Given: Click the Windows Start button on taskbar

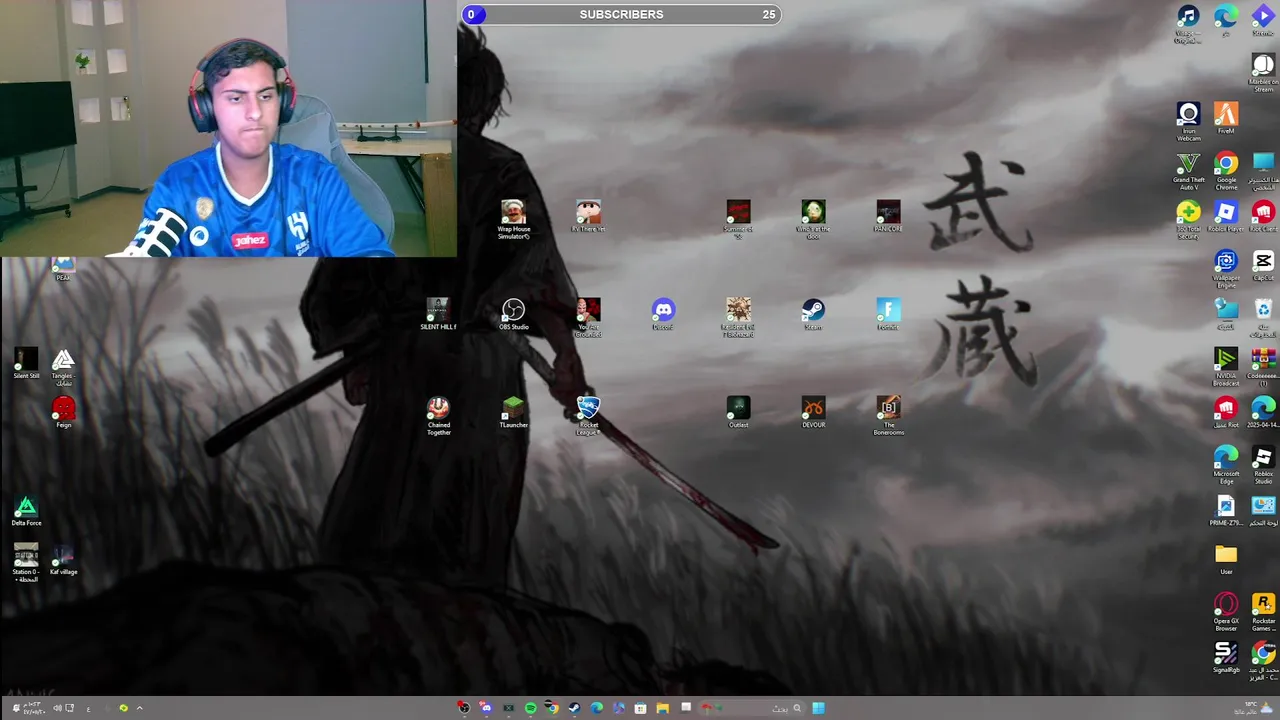Looking at the screenshot, I should tap(818, 708).
